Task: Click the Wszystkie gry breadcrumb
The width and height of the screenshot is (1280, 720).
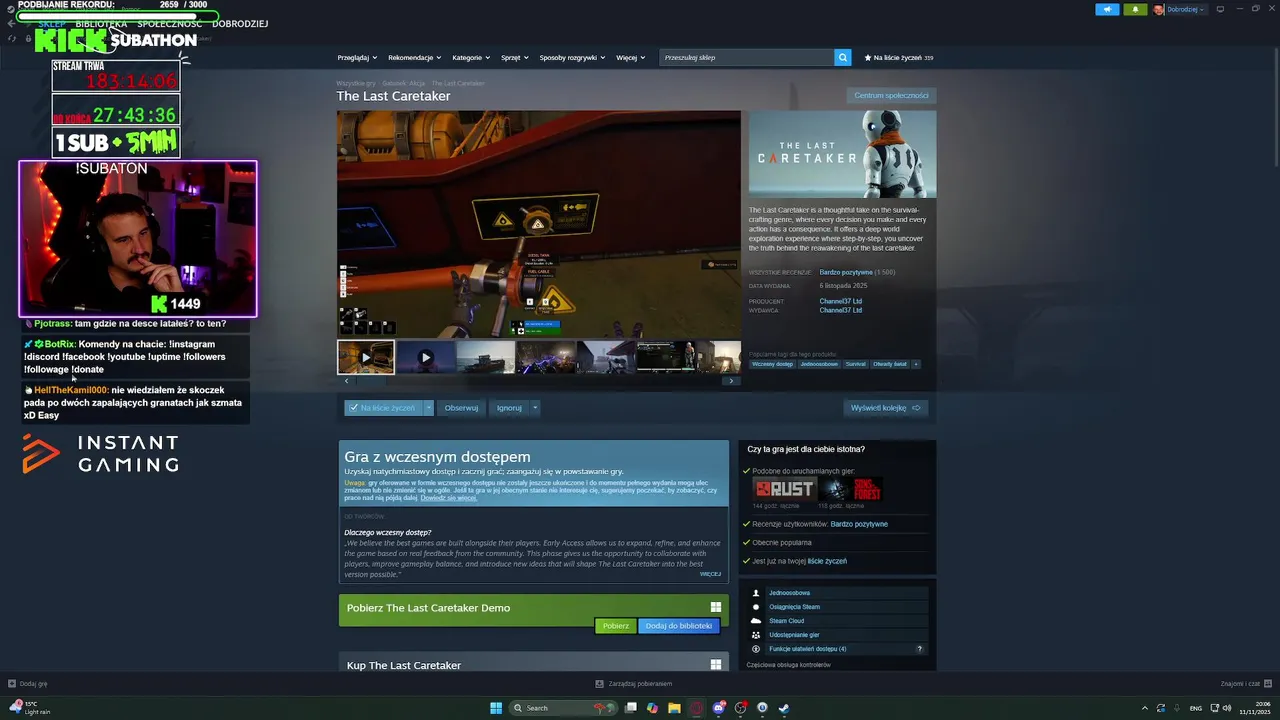Action: coord(356,83)
